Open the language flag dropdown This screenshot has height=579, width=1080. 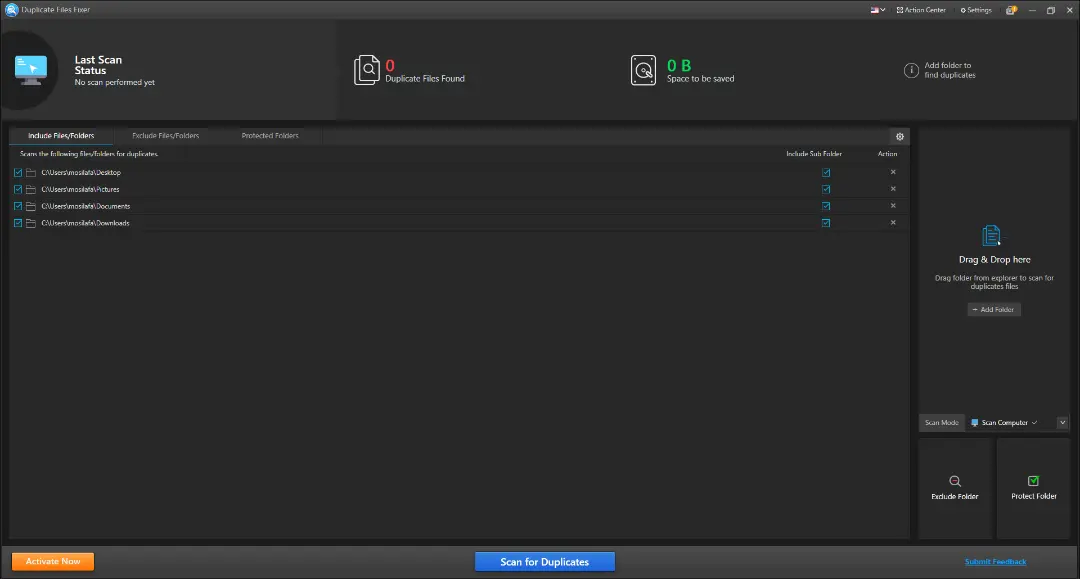[x=878, y=10]
